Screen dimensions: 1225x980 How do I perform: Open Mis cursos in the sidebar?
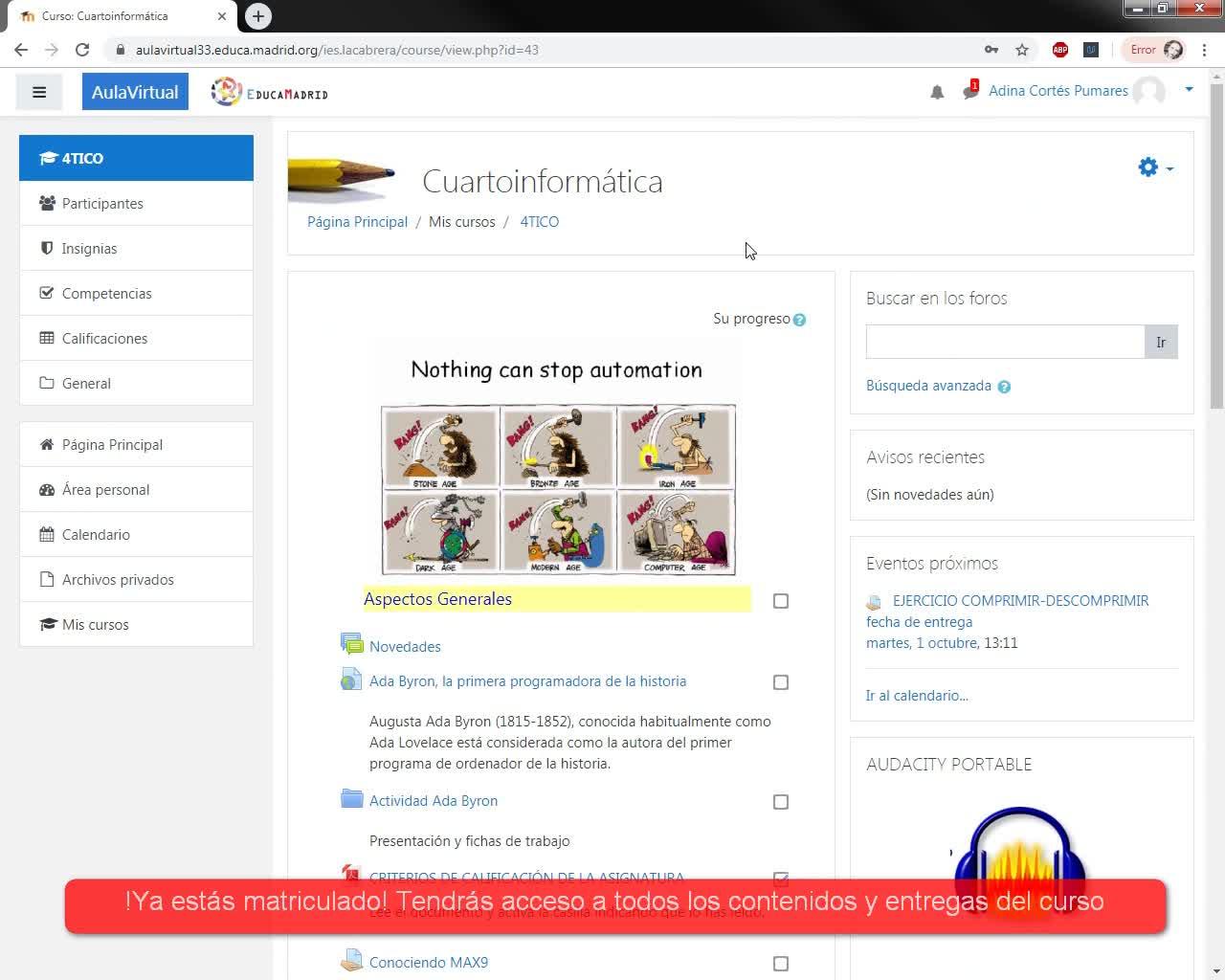coord(136,624)
